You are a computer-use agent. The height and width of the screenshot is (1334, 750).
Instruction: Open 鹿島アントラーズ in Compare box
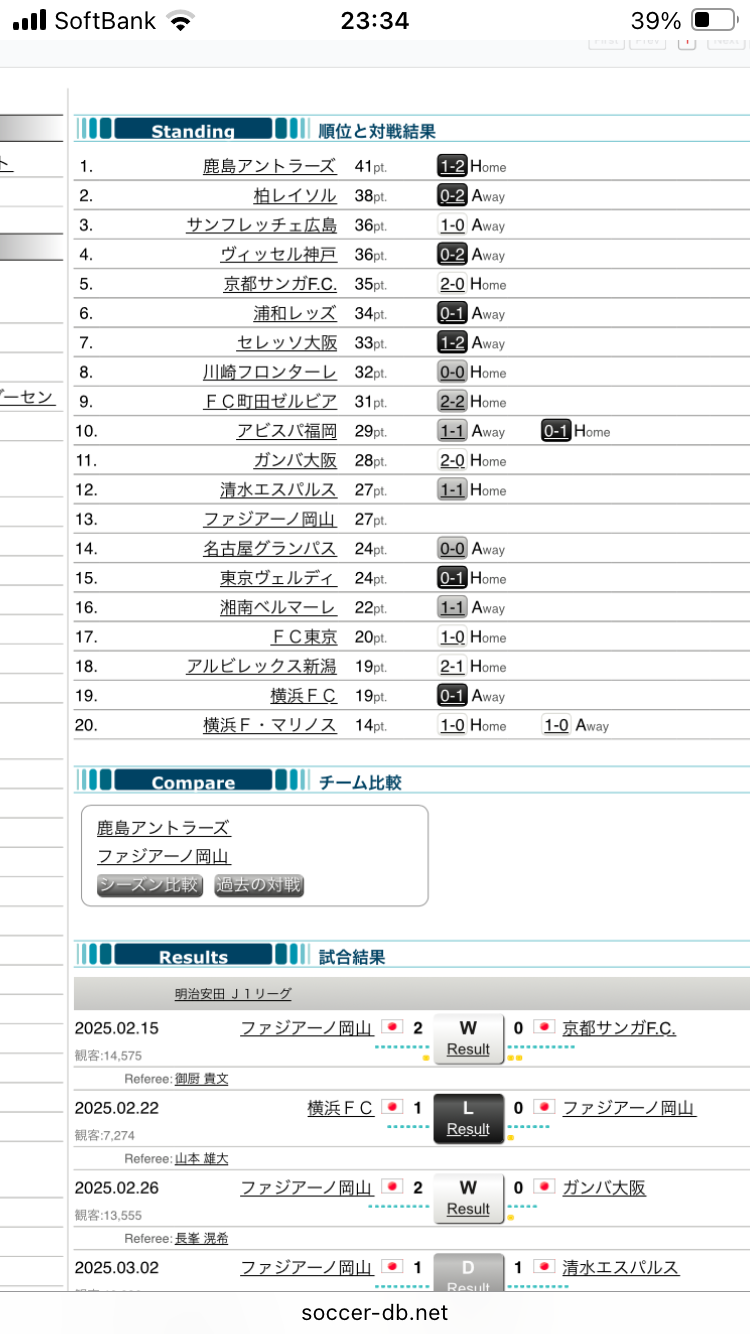coord(163,828)
